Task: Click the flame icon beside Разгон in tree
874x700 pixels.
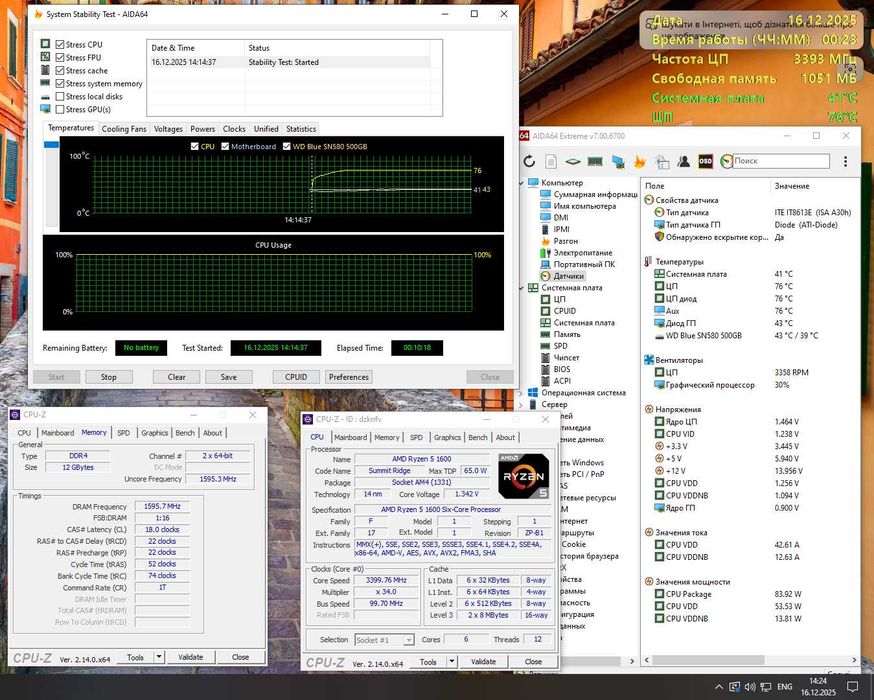Action: (x=546, y=241)
